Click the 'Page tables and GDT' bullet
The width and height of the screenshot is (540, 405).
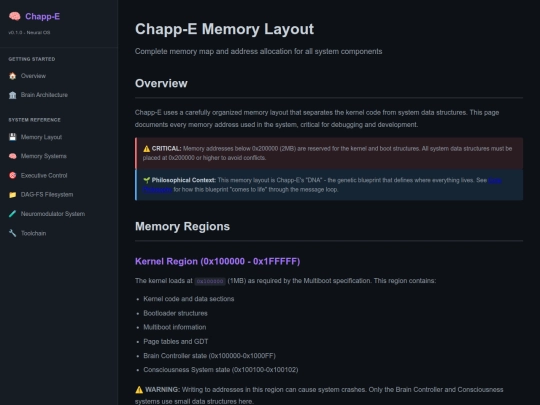coord(176,342)
